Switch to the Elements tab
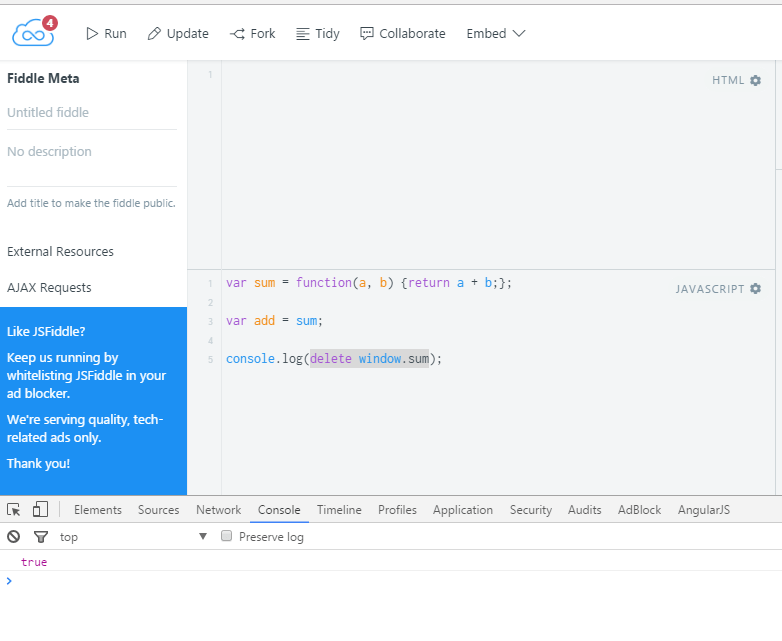The width and height of the screenshot is (782, 641). (x=98, y=510)
